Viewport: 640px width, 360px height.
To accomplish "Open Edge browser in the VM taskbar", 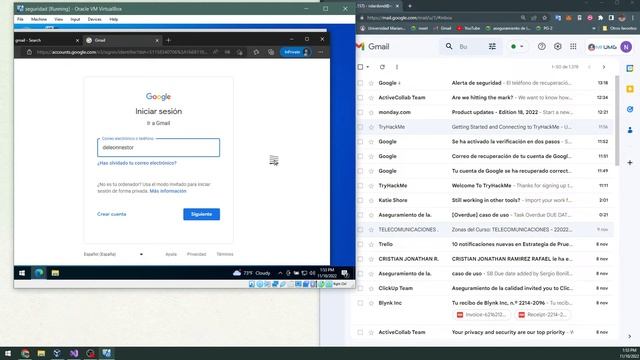I will [39, 273].
